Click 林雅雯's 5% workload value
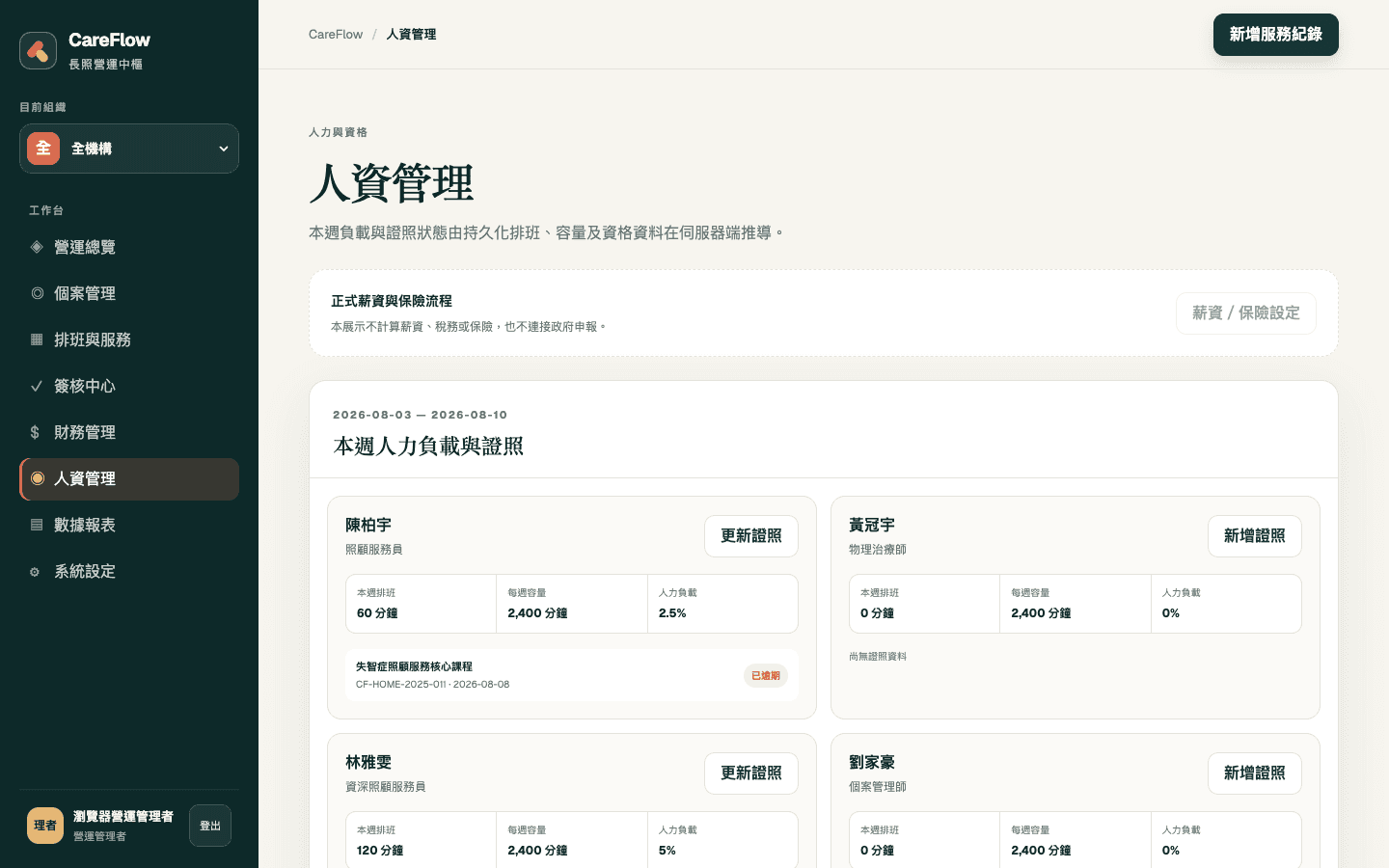The width and height of the screenshot is (1389, 868). coord(667,851)
